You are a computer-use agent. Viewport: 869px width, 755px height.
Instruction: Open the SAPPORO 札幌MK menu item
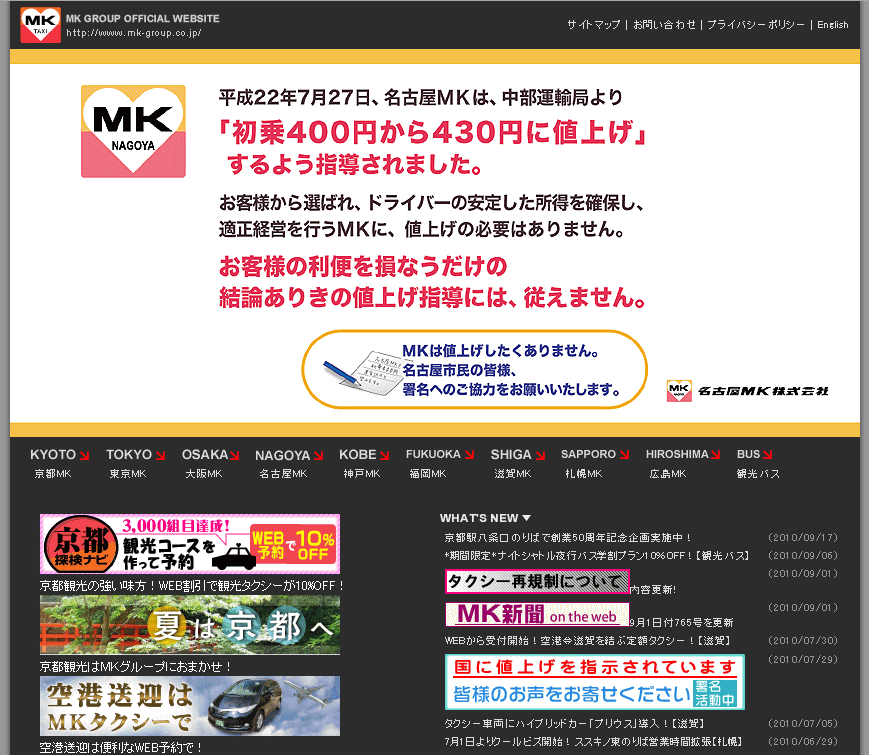coord(595,463)
